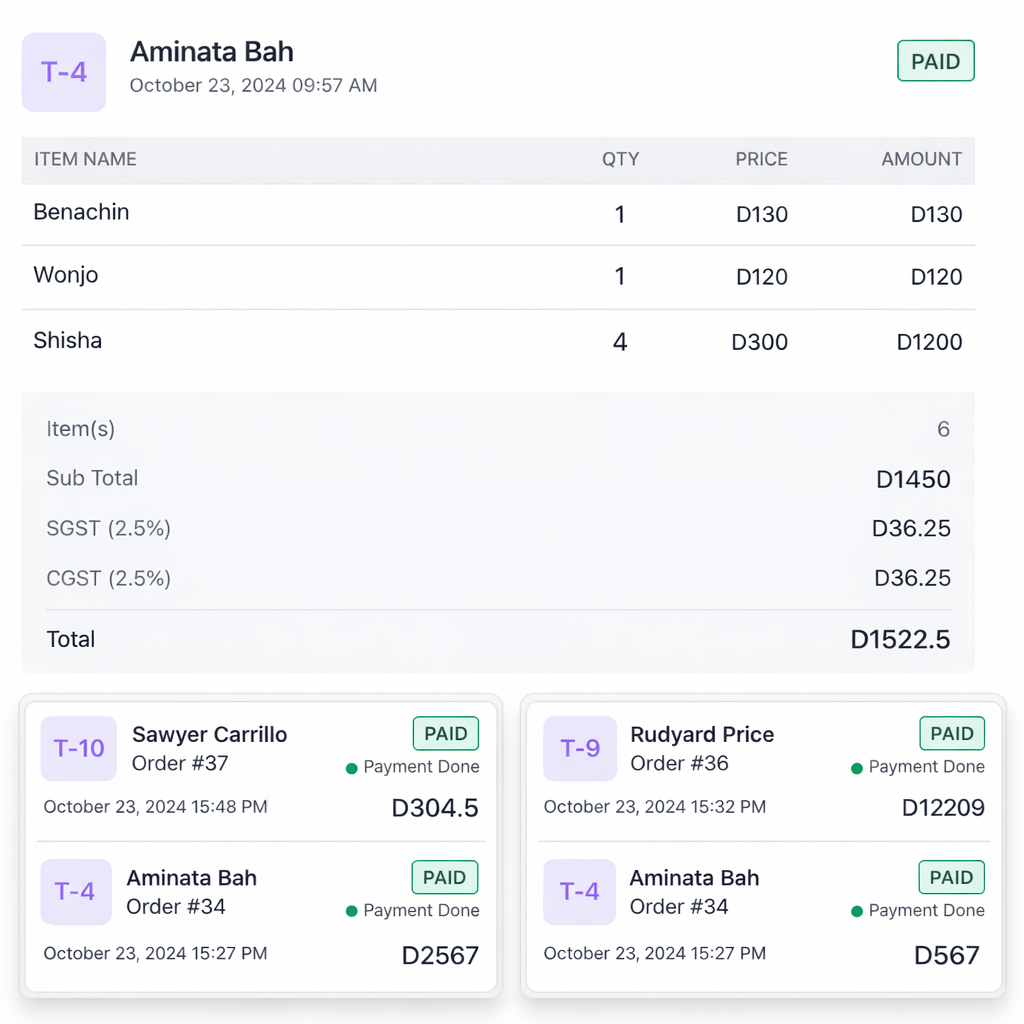Click the PAID badge on Rudyard Price's order
Image resolution: width=1024 pixels, height=1024 pixels.
[951, 733]
